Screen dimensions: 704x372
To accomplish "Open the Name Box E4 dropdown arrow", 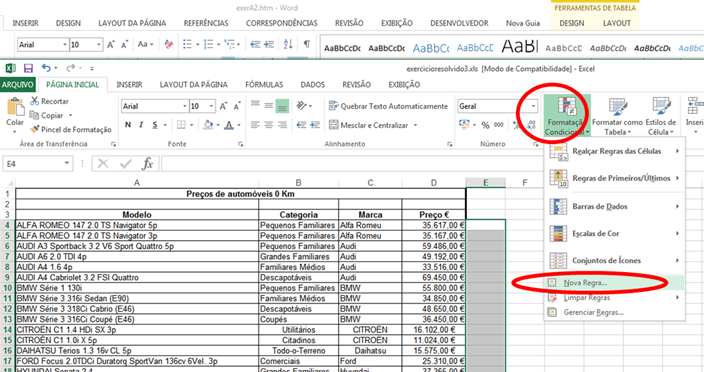I will click(66, 163).
